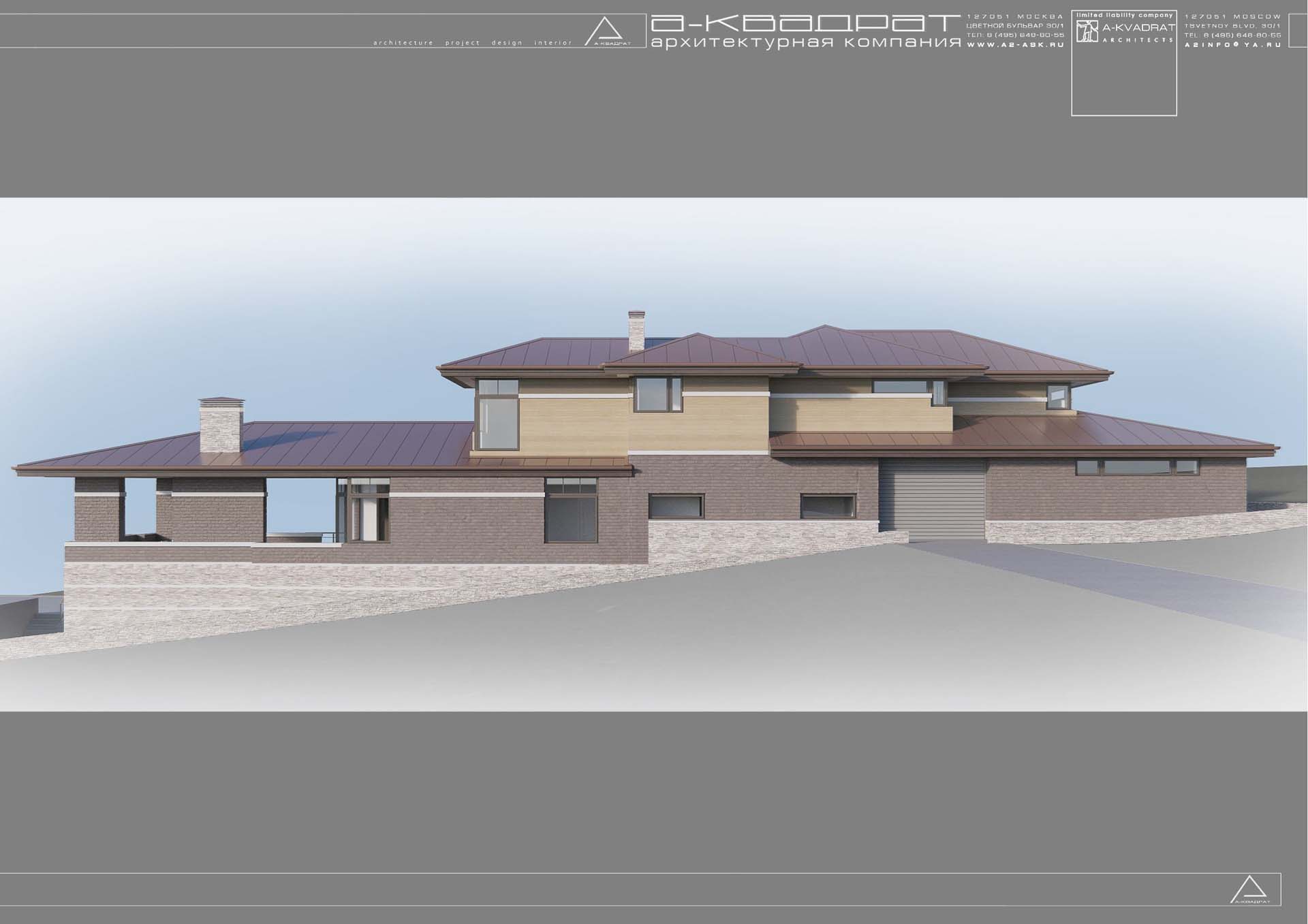
Task: Click '127051 МОСКВА' address line
Action: coord(1015,16)
